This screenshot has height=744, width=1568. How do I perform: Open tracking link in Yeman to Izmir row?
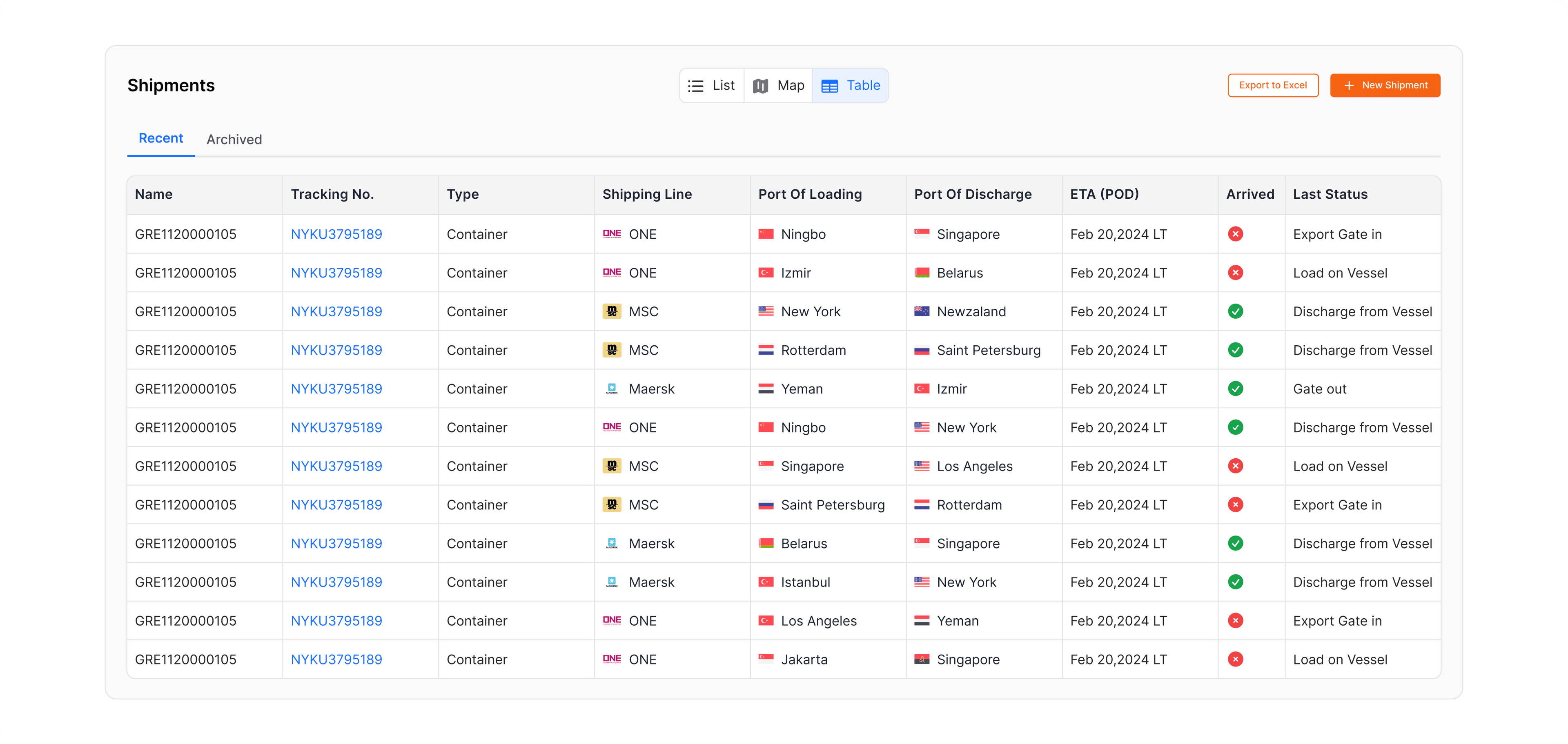336,389
